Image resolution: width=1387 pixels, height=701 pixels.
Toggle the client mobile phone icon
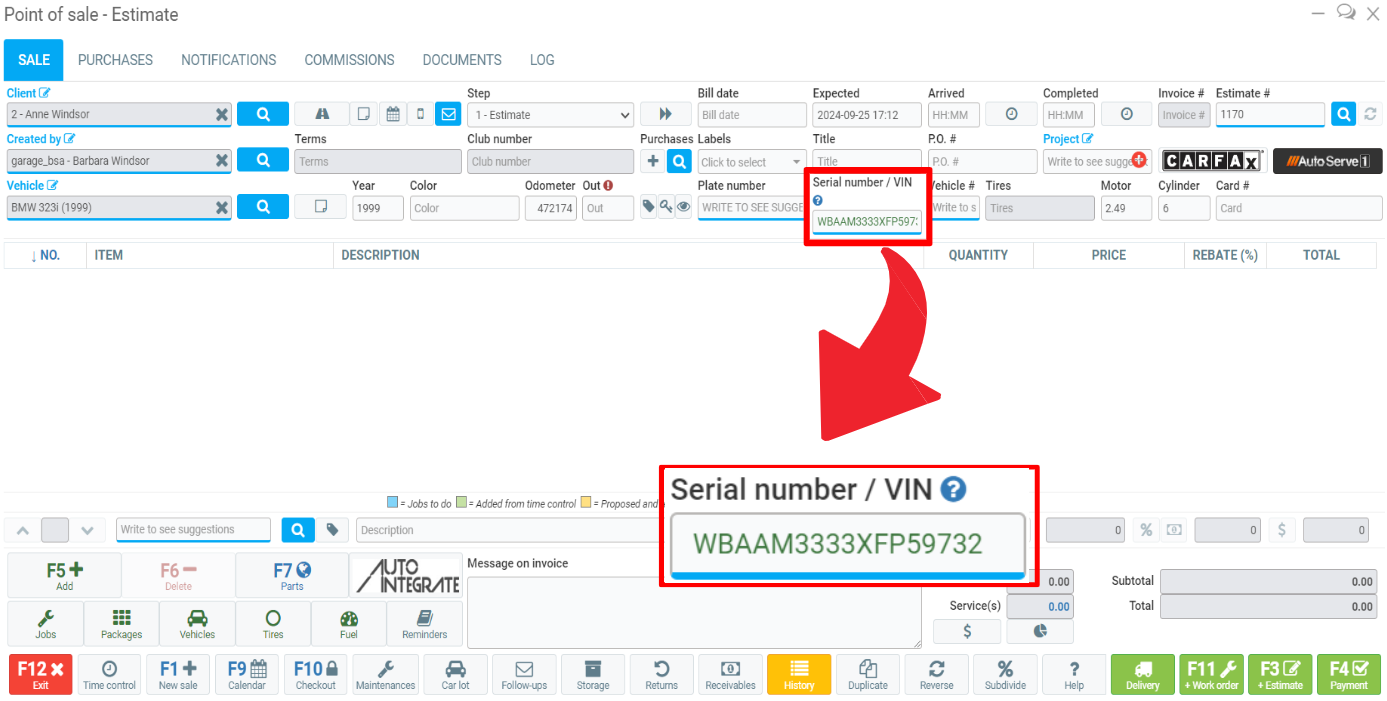[420, 114]
